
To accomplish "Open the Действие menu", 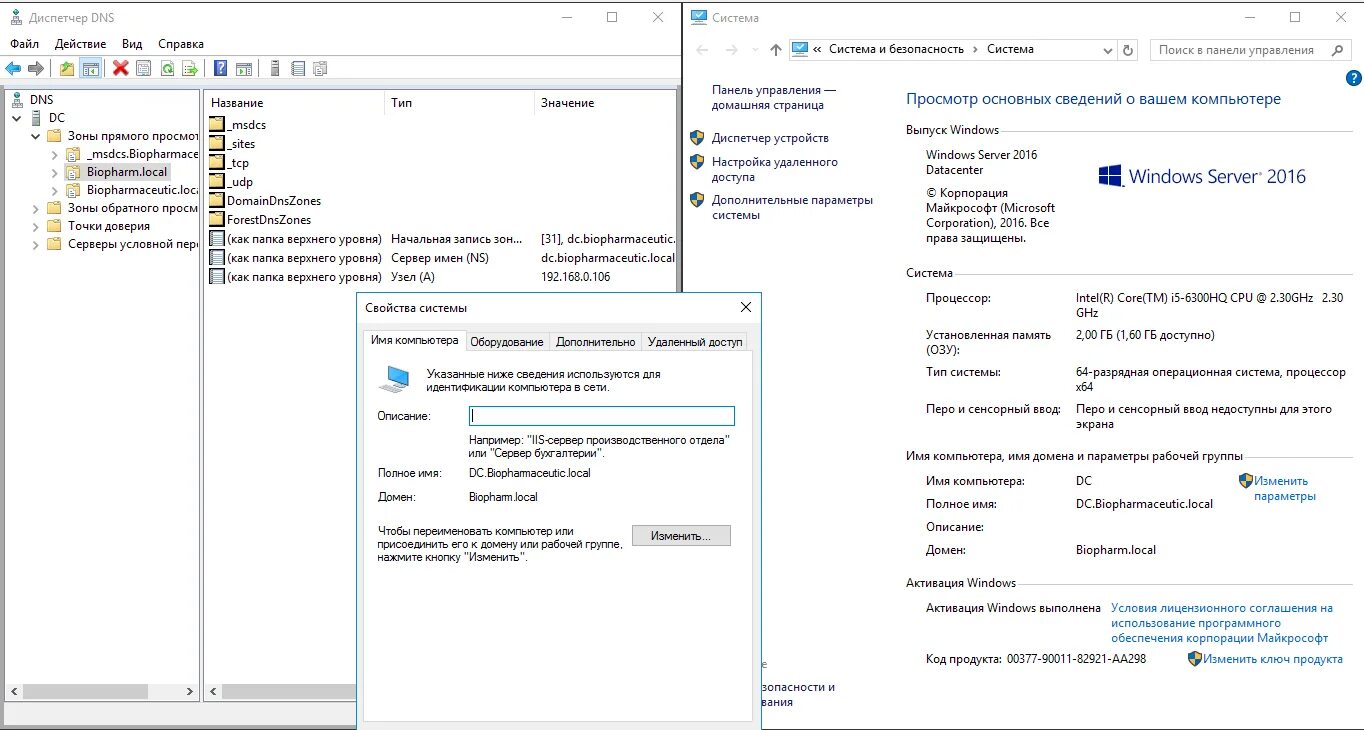I will (80, 44).
